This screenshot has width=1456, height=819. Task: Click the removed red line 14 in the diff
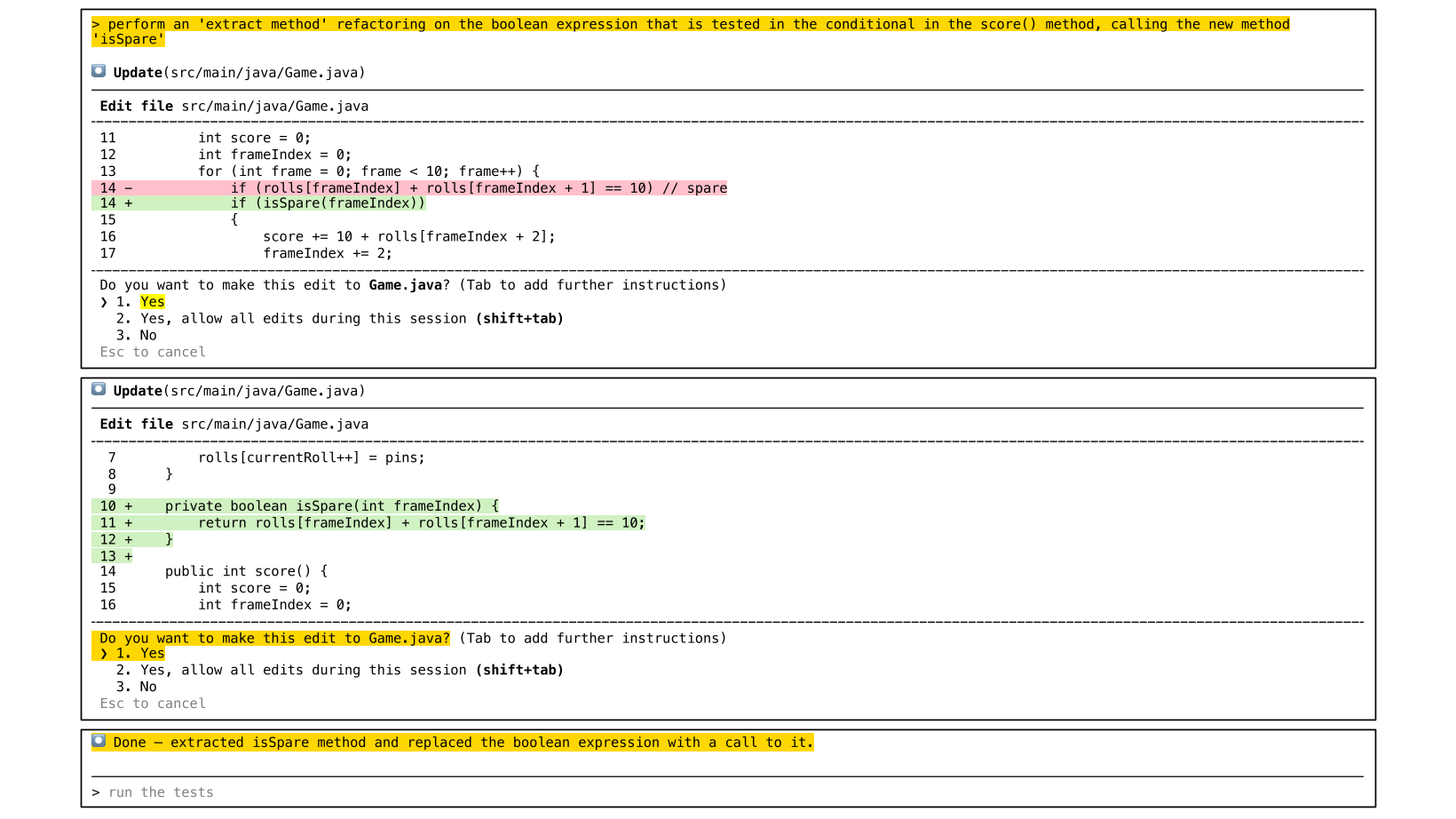click(x=479, y=188)
